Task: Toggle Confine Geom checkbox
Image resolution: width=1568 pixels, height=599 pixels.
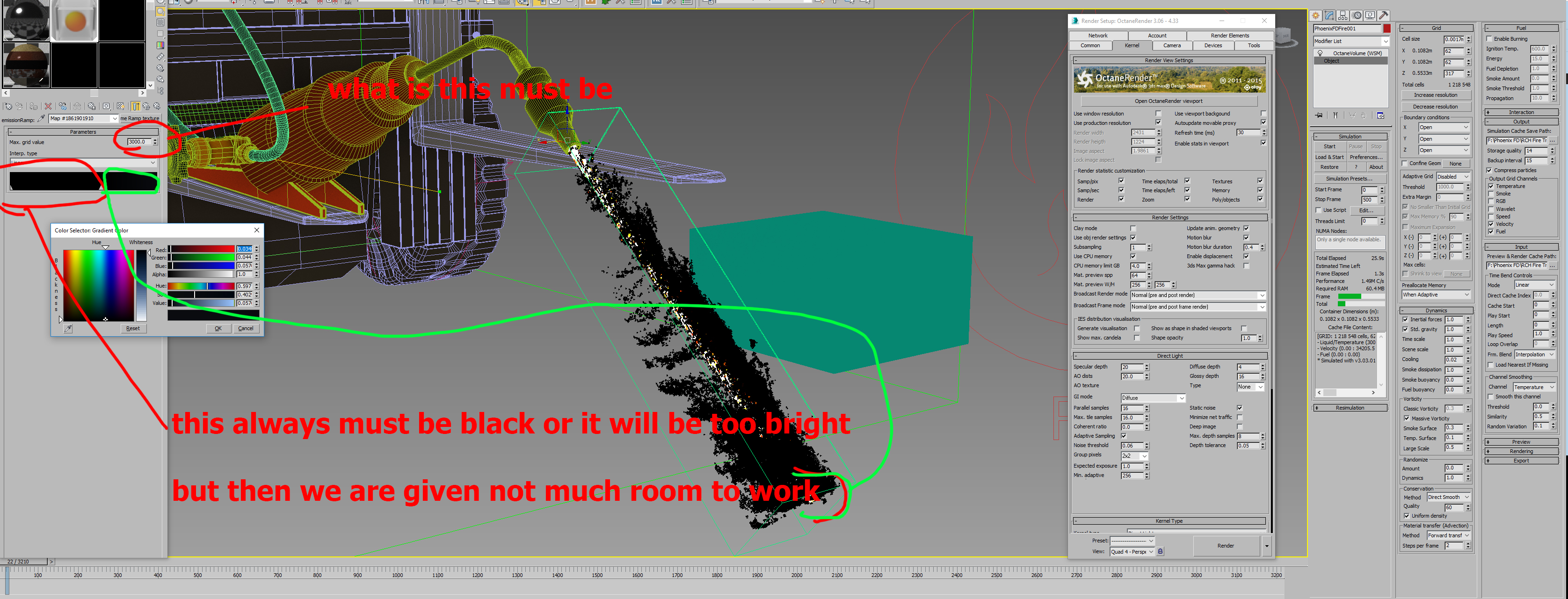Action: click(x=1405, y=163)
